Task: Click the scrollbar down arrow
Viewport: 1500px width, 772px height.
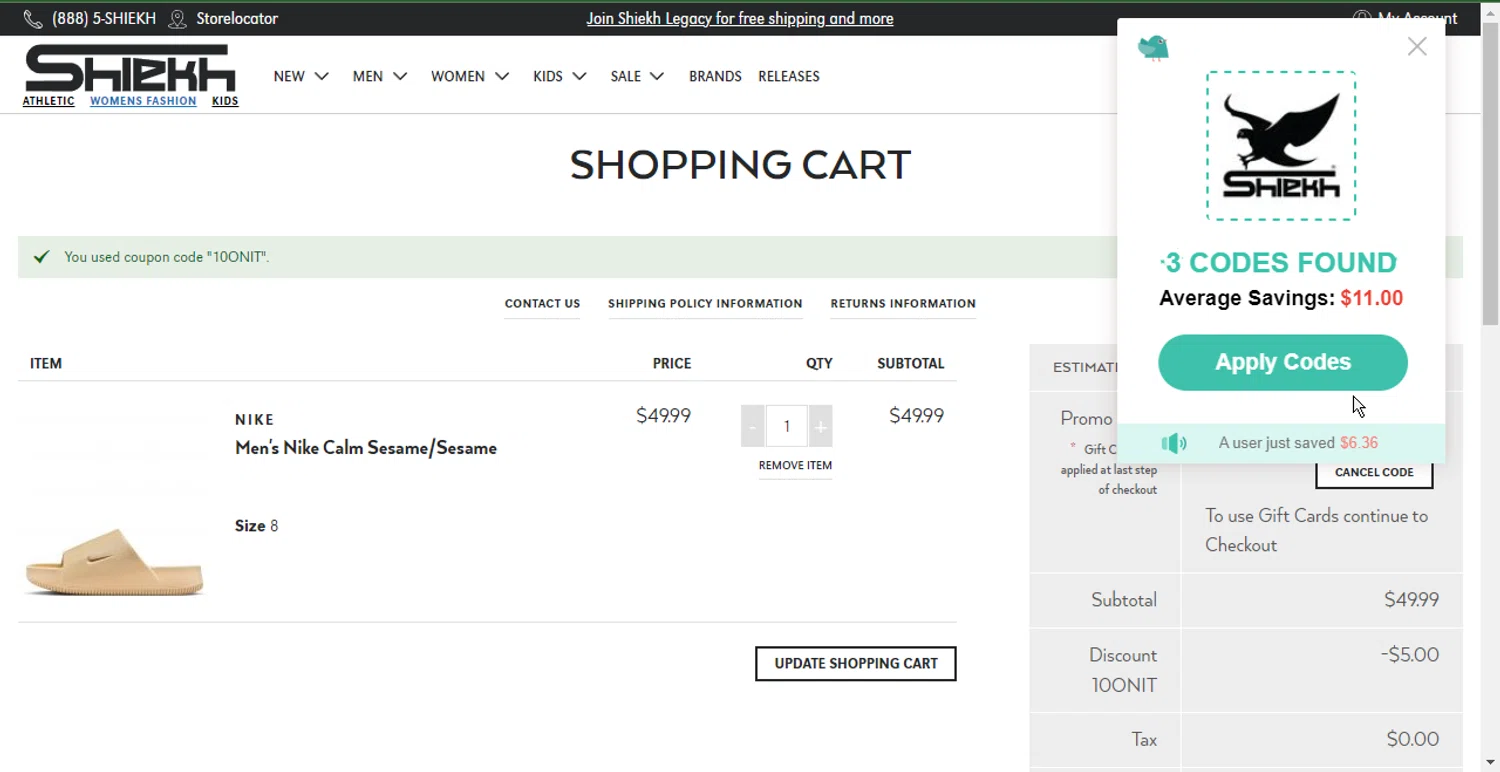Action: [1490, 763]
